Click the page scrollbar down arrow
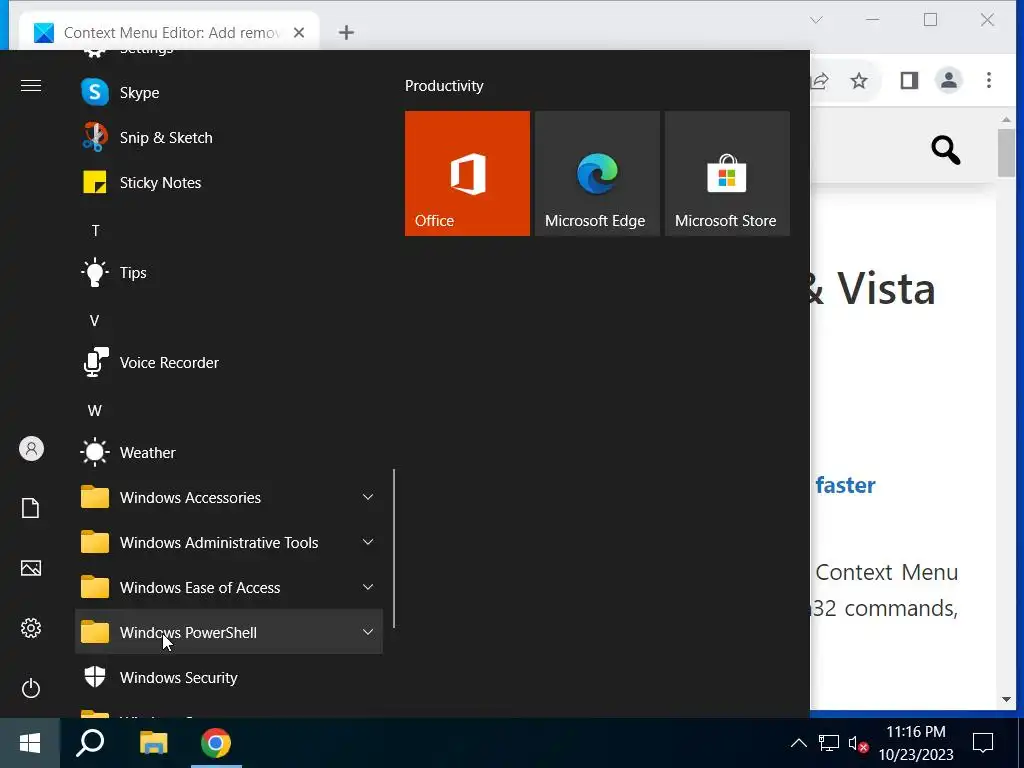1024x768 pixels. pos(1006,699)
